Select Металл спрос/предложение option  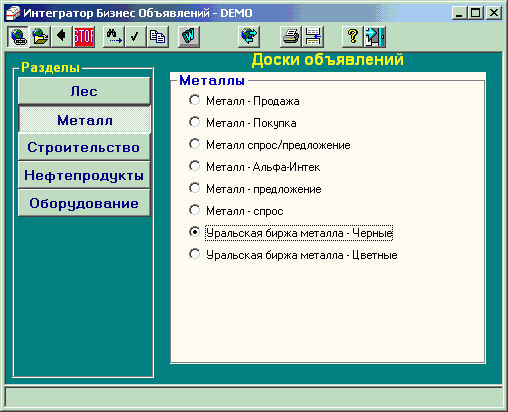[x=270, y=144]
